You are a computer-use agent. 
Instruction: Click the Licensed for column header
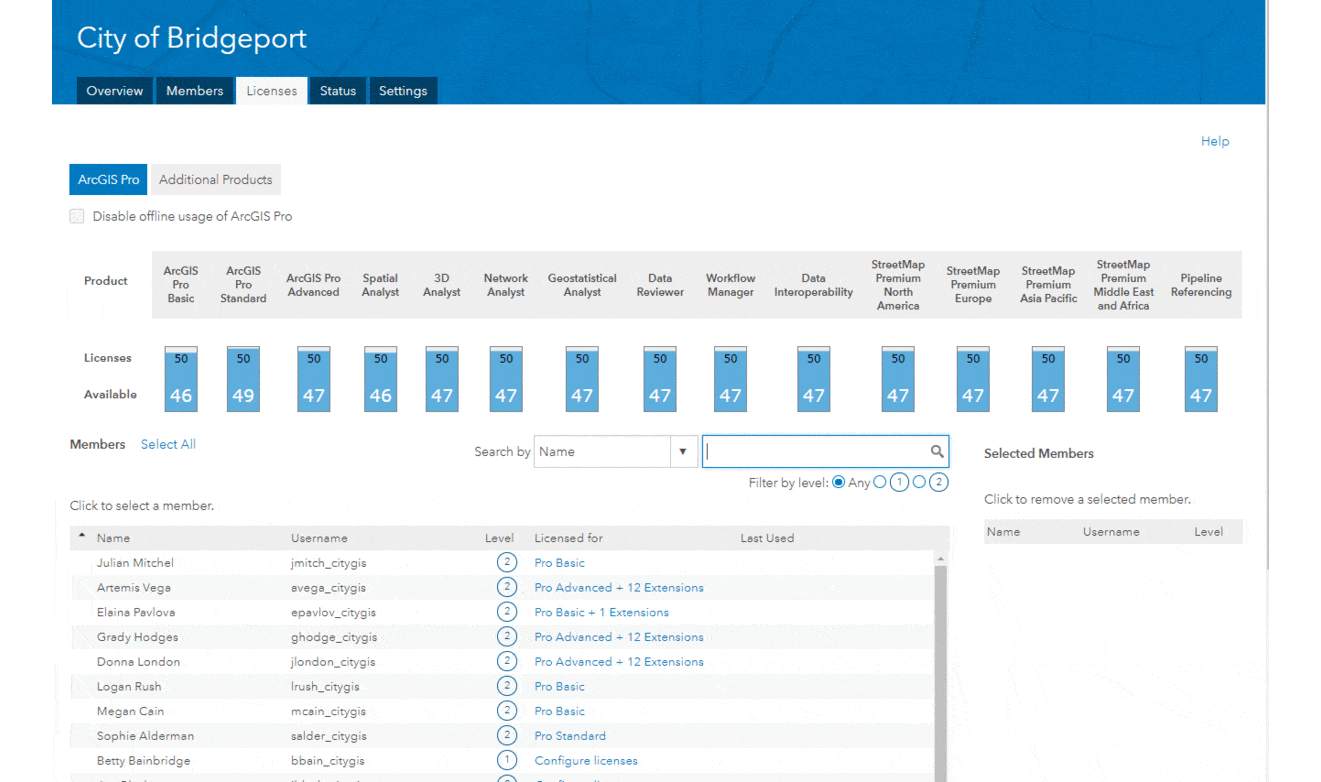(569, 538)
